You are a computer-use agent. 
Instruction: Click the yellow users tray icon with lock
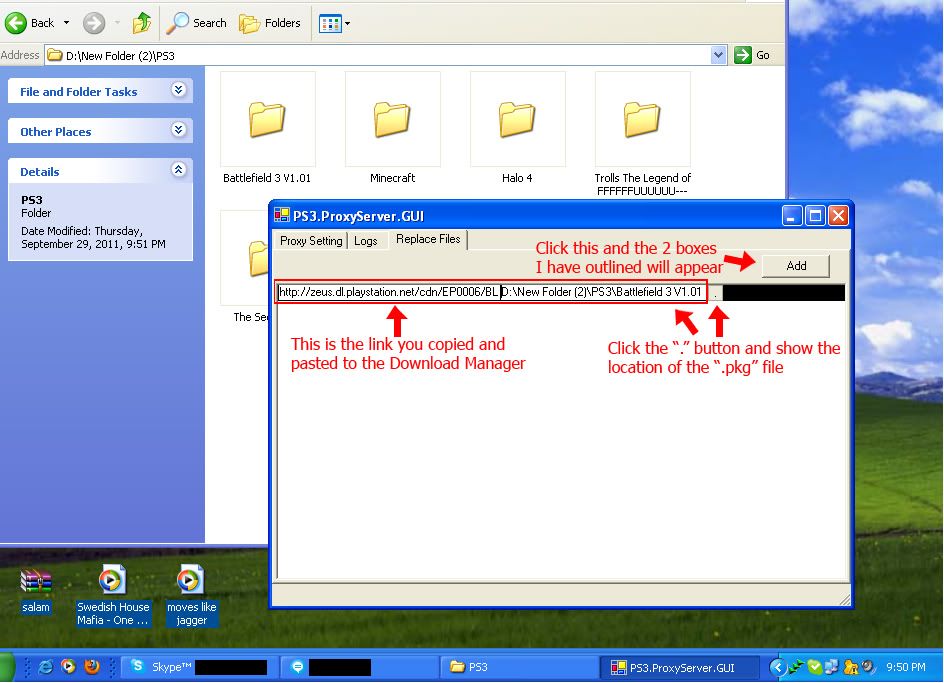pos(850,667)
